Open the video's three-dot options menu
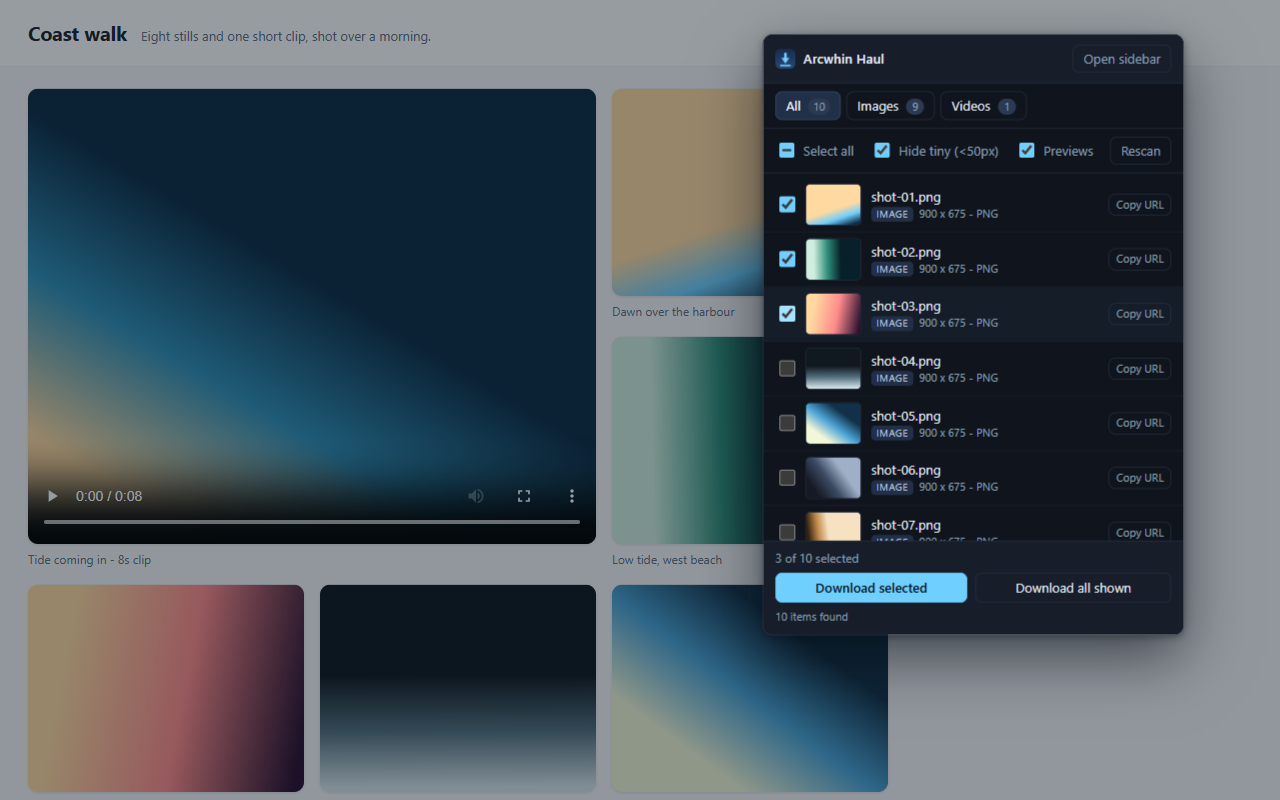1280x800 pixels. tap(572, 496)
